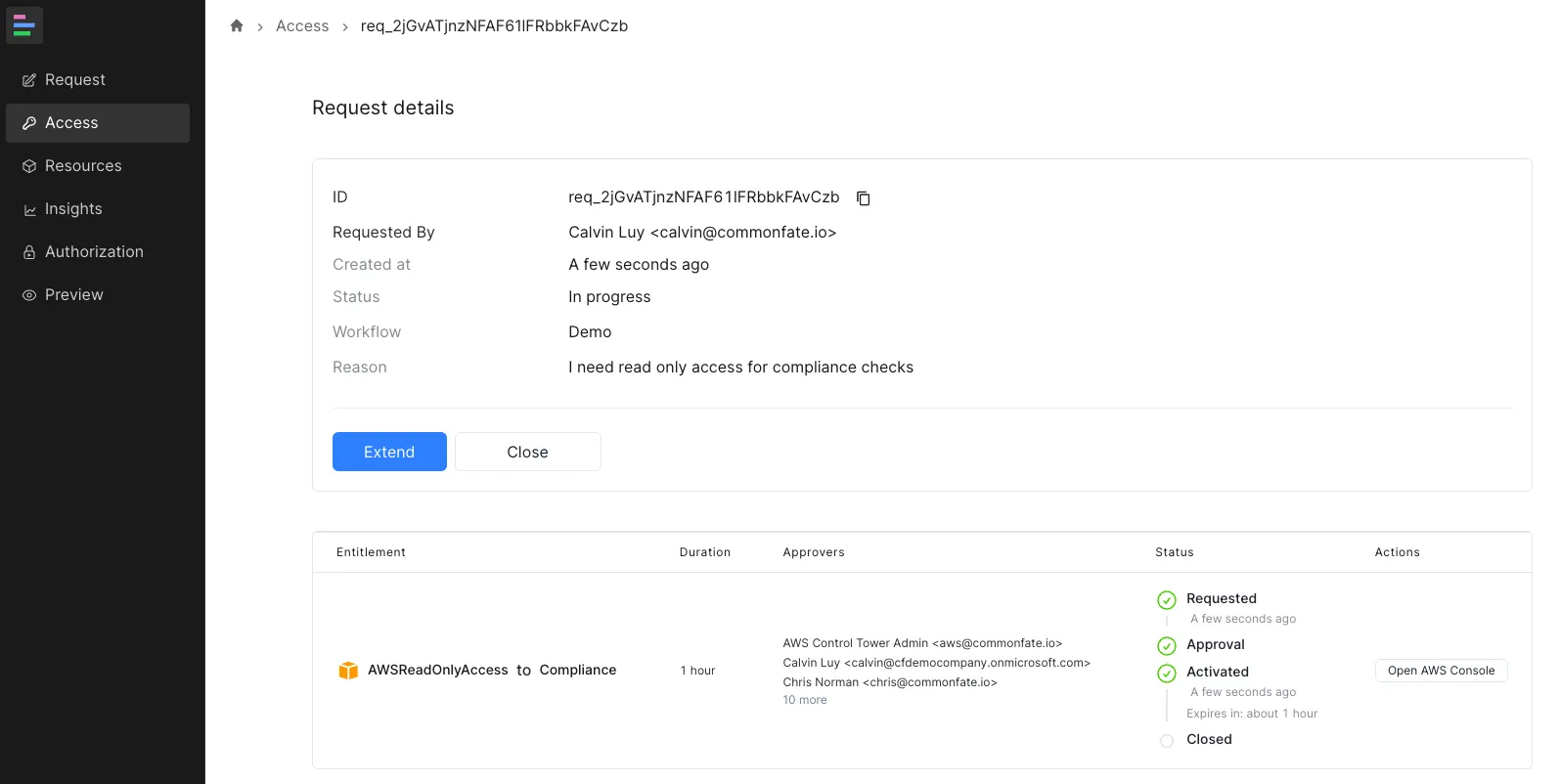This screenshot has width=1559, height=784.
Task: Click the Requested status checkmark icon
Action: [1166, 600]
